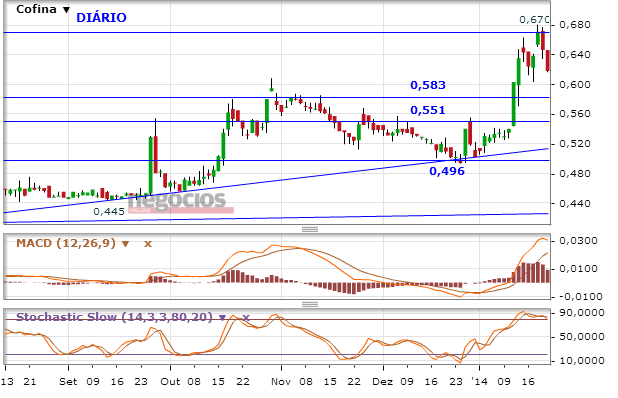The height and width of the screenshot is (398, 618).
Task: Click the 50,0000 stochastic axis value
Action: (582, 337)
